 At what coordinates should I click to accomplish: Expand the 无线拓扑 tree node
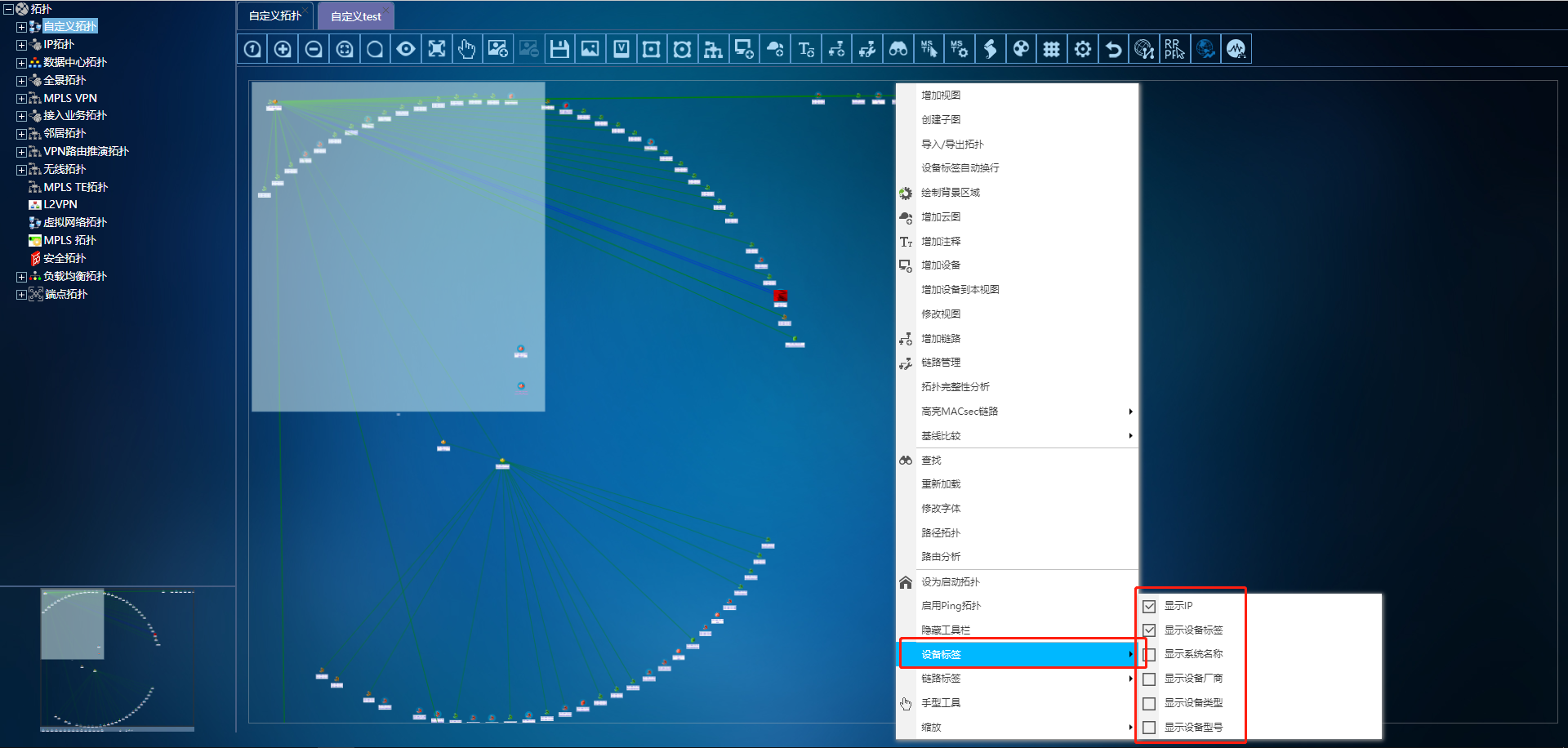(x=21, y=170)
